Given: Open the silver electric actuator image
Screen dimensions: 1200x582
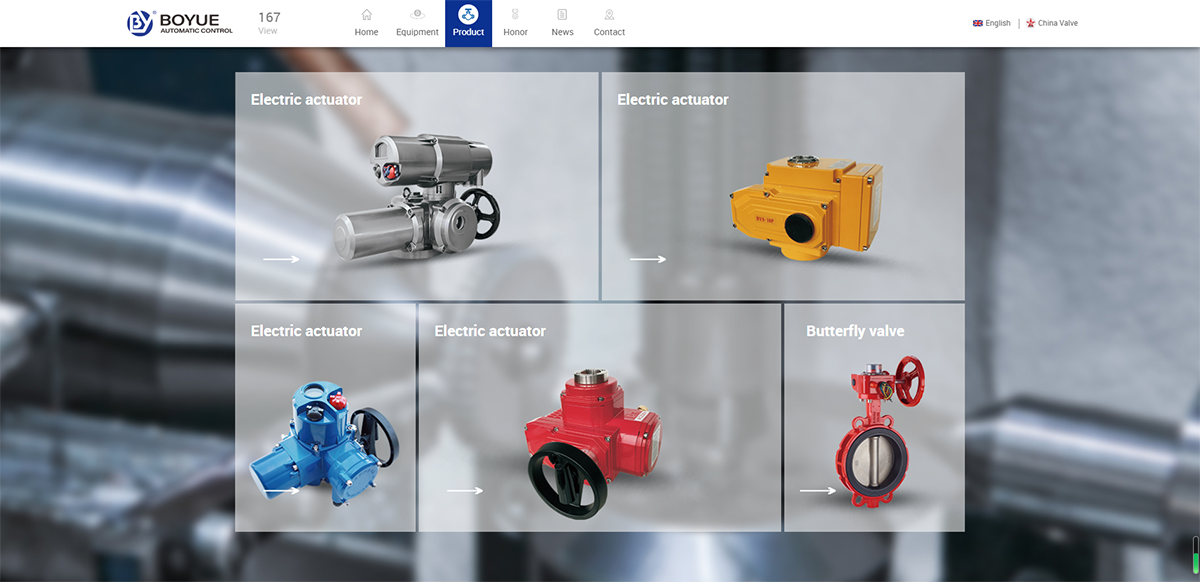Looking at the screenshot, I should tap(417, 195).
